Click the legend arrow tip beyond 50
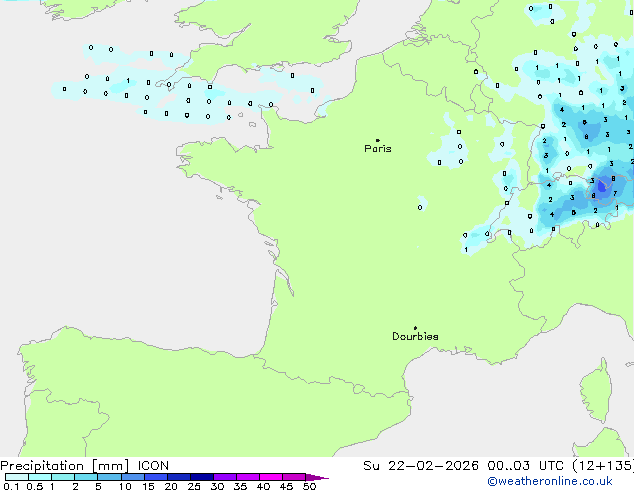 pos(317,477)
